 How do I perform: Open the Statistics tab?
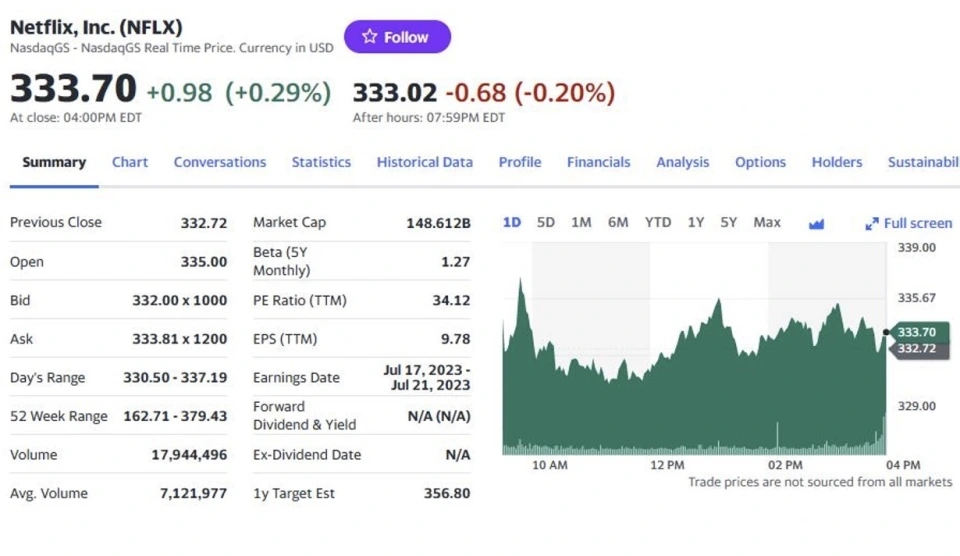321,162
